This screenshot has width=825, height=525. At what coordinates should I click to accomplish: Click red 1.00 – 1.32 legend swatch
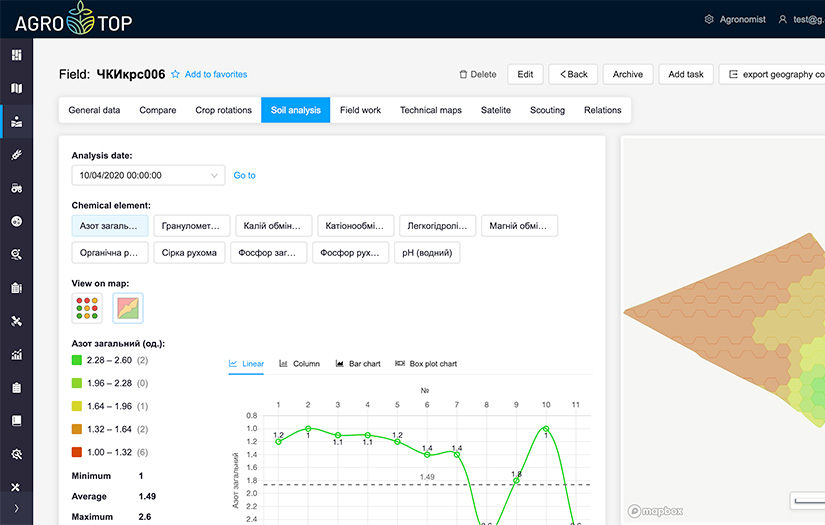pos(77,452)
